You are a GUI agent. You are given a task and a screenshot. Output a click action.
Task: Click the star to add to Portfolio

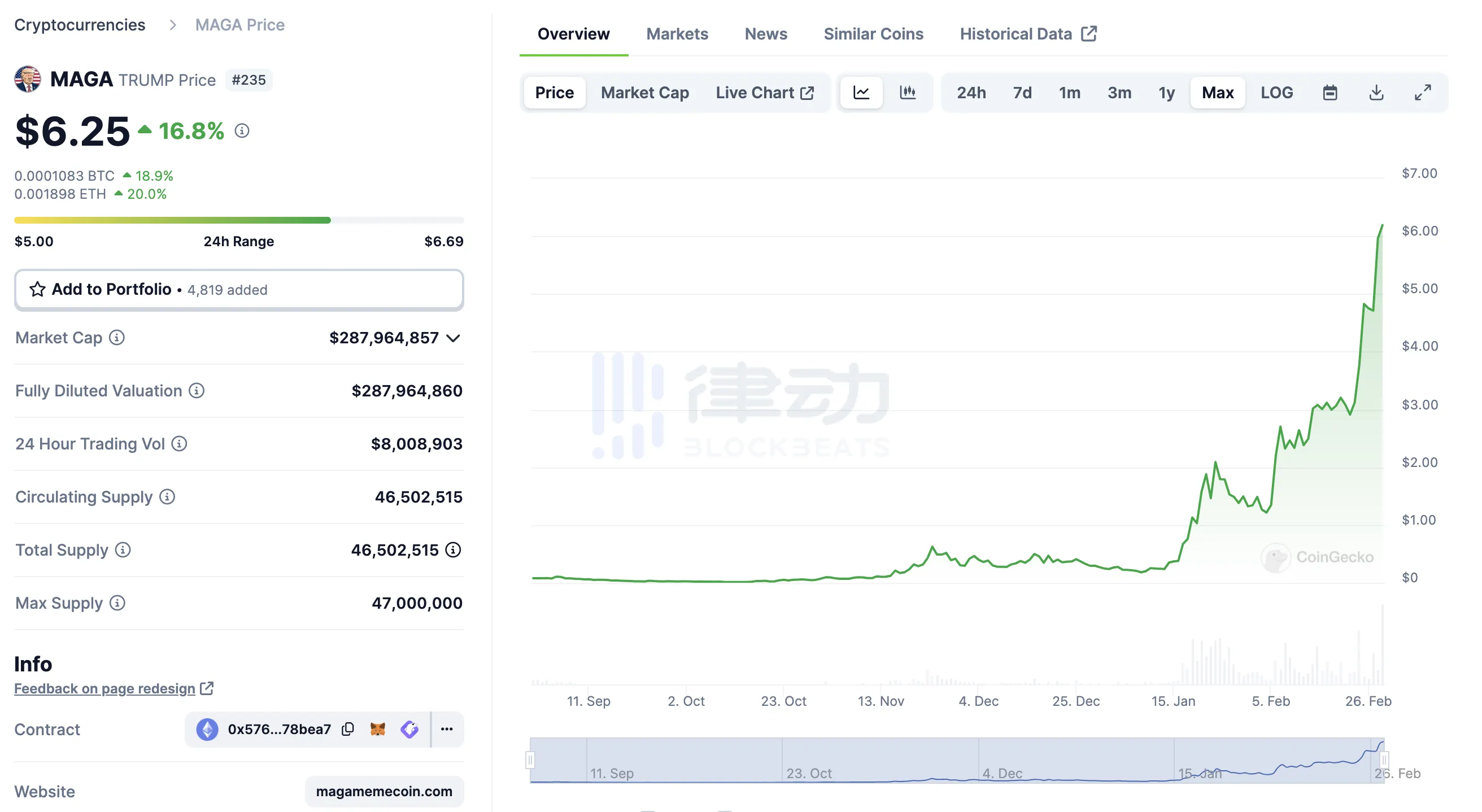point(37,289)
